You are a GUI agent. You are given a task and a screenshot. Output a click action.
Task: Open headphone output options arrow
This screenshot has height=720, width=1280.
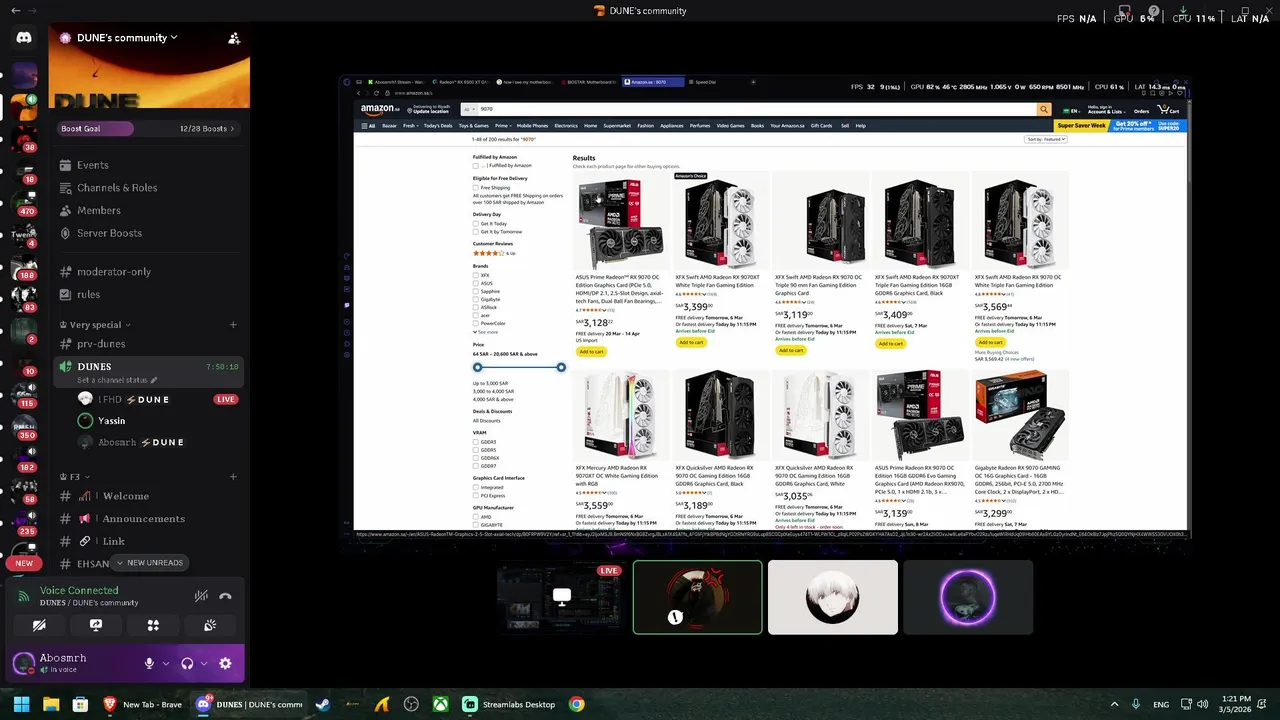point(204,663)
